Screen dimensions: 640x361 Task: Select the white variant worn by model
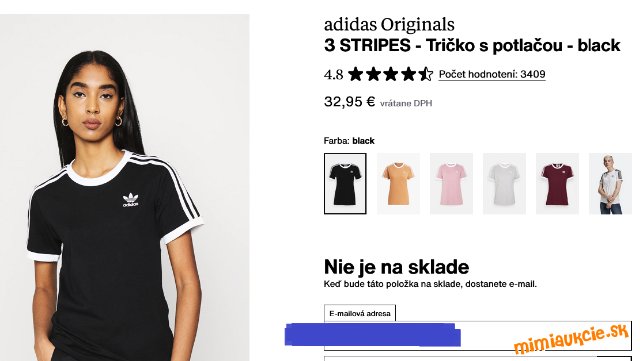coord(611,183)
